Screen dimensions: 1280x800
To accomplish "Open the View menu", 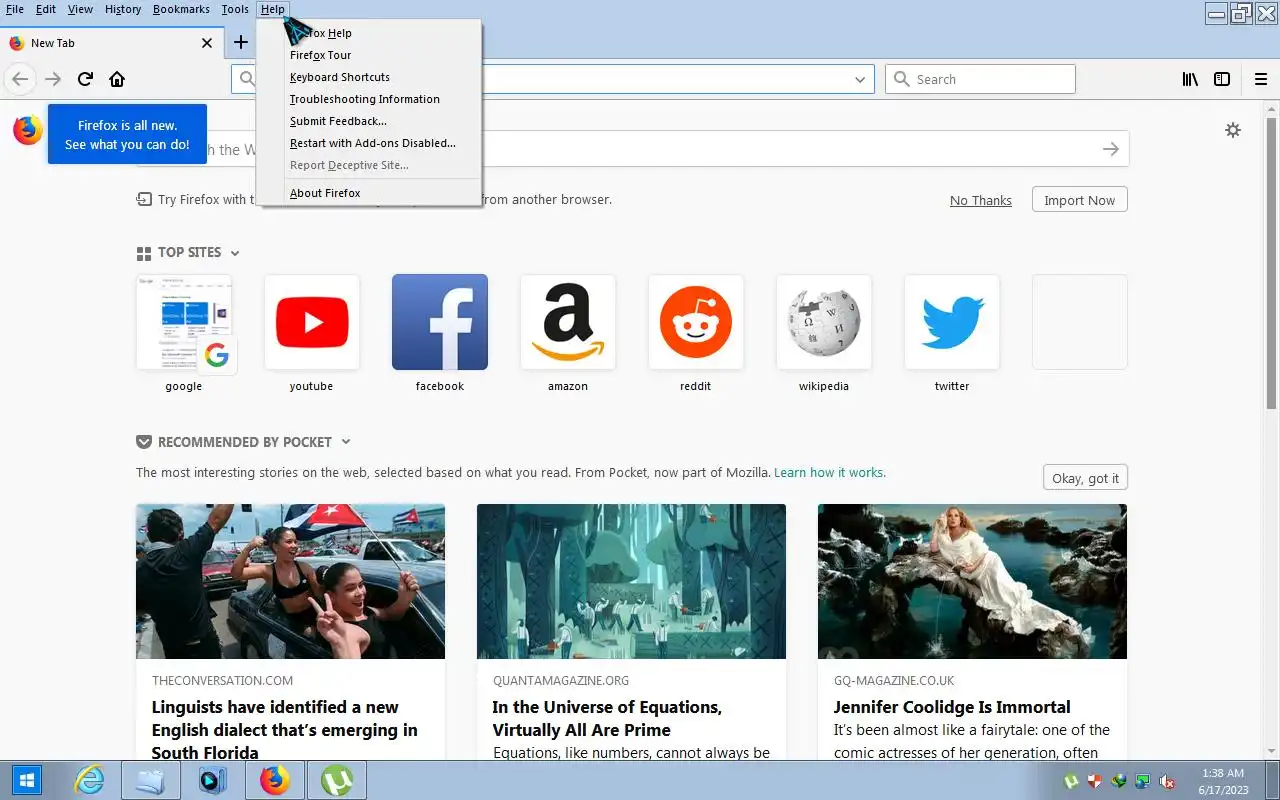I will click(80, 9).
